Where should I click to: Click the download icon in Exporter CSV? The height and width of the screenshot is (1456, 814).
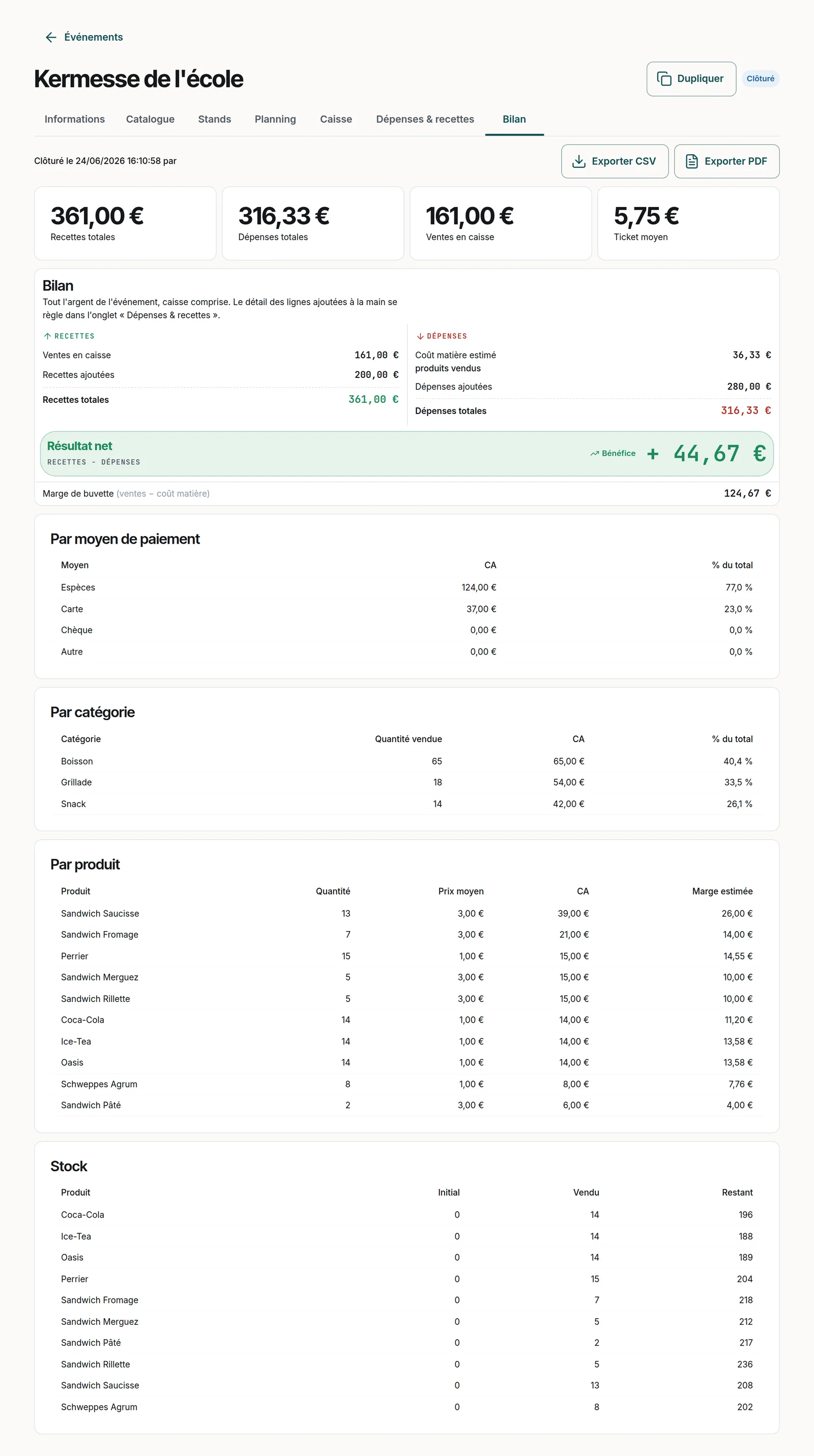click(x=578, y=161)
